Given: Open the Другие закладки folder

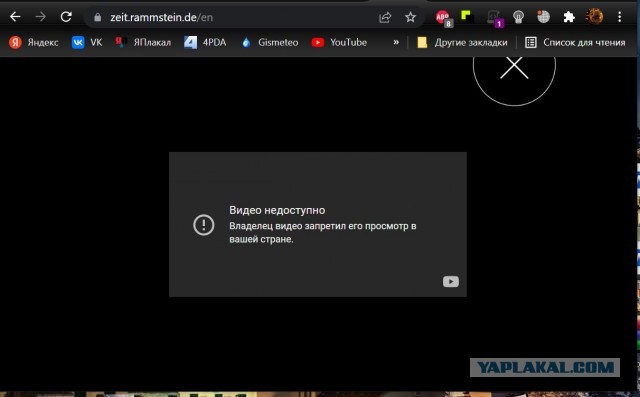Looking at the screenshot, I should pyautogui.click(x=462, y=42).
